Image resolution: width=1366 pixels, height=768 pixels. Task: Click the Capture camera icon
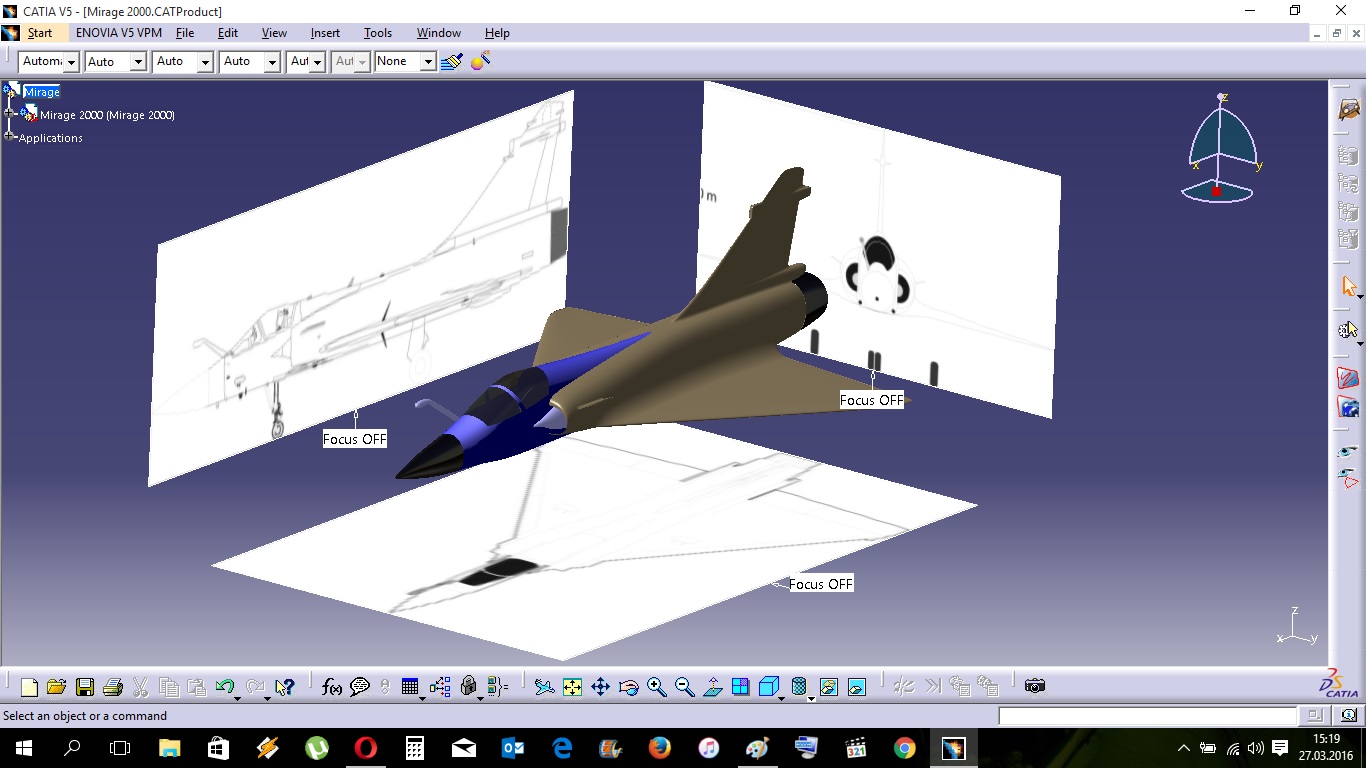pos(1035,686)
